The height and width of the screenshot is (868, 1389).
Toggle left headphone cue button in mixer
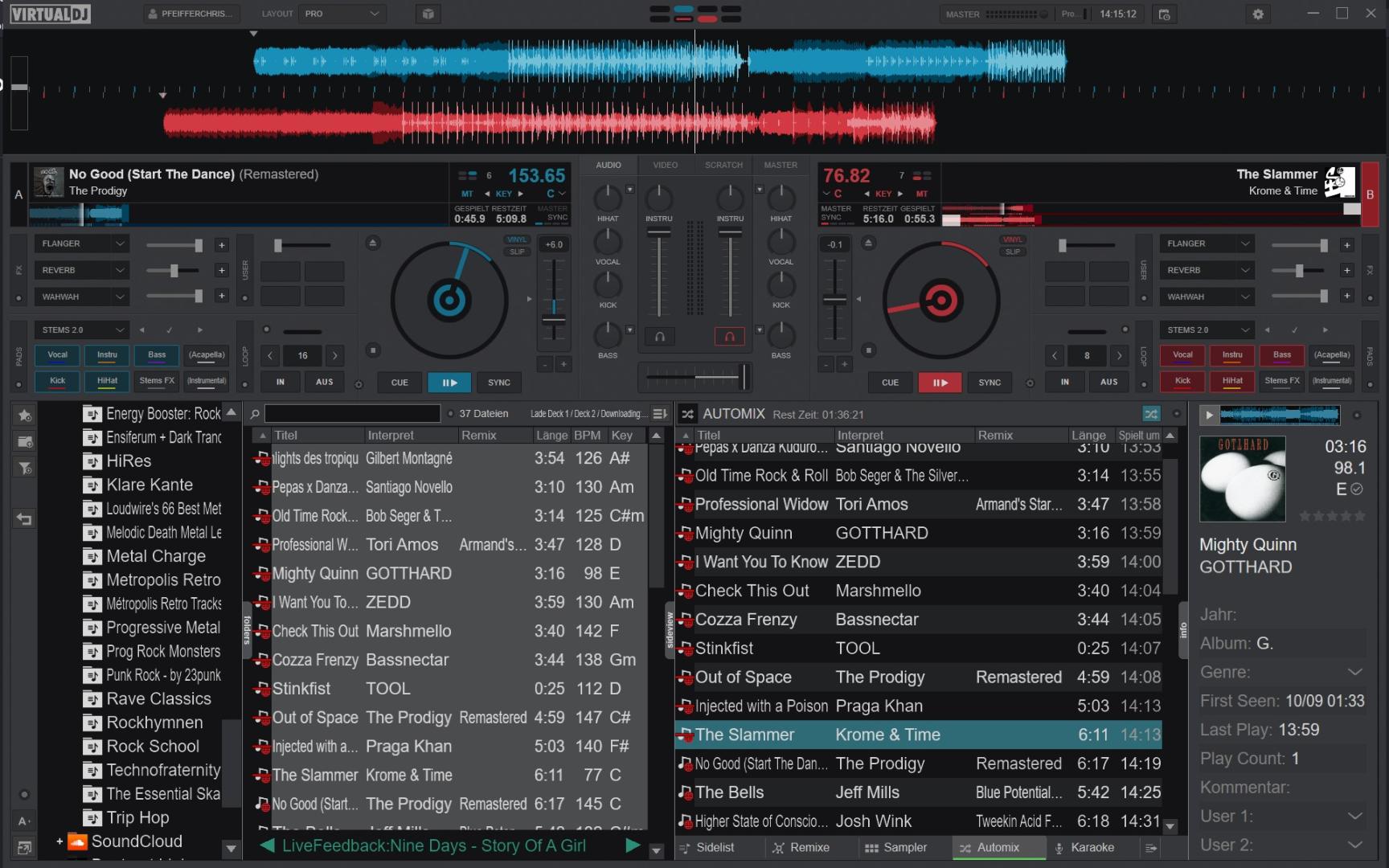[659, 337]
